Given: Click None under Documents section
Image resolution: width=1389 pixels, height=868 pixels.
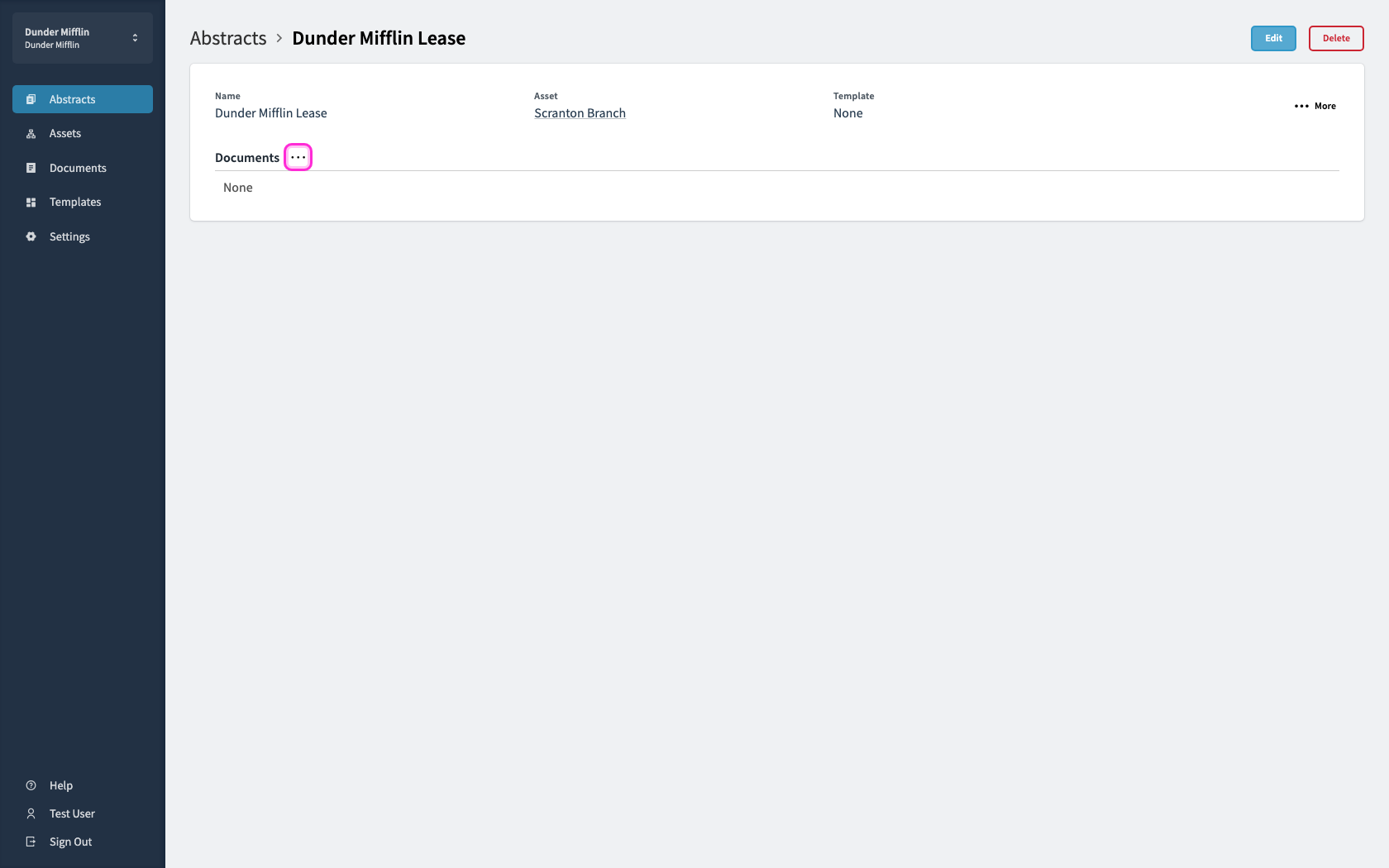Looking at the screenshot, I should click(x=238, y=188).
